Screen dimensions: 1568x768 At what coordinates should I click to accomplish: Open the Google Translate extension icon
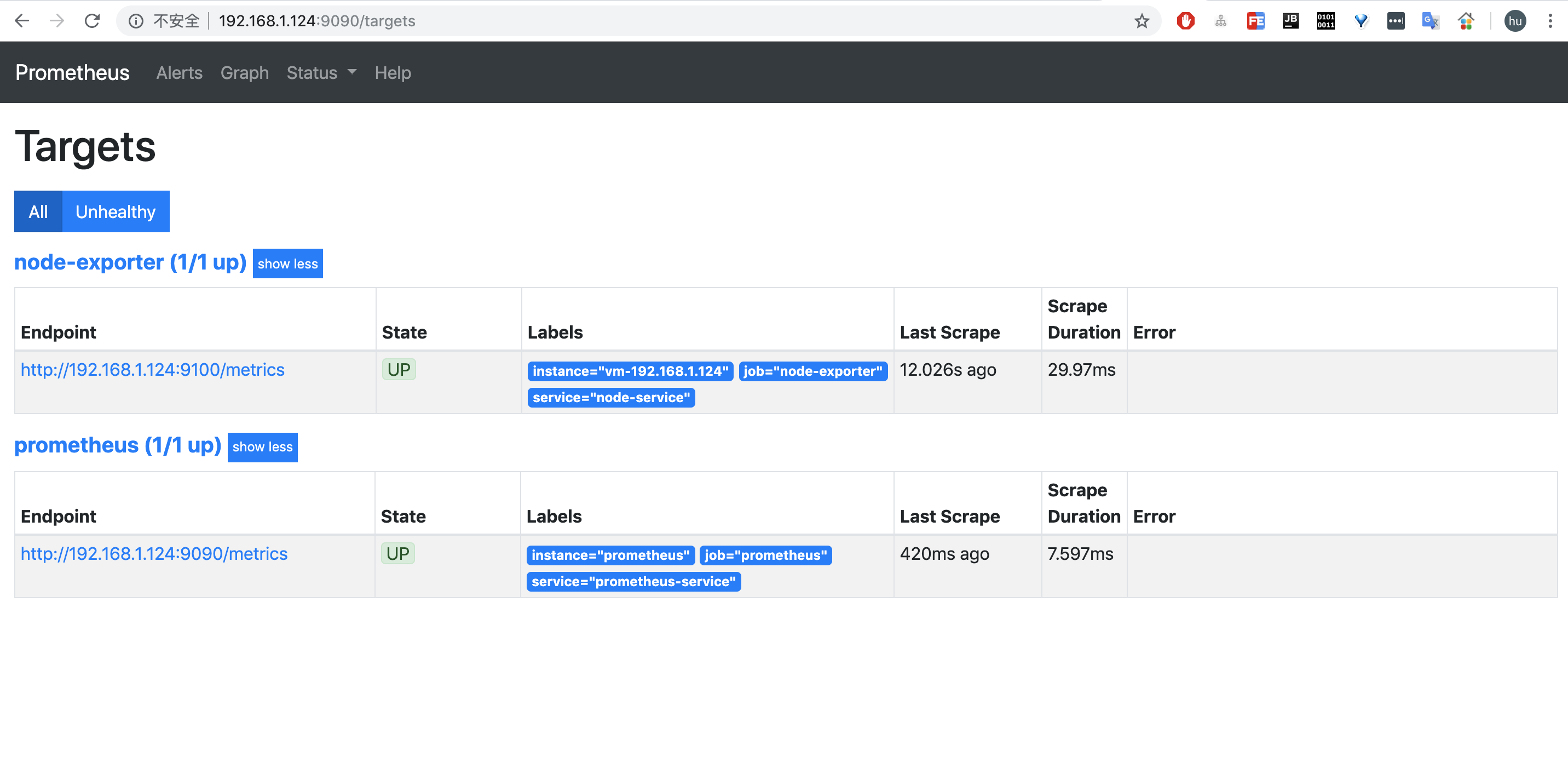(1431, 20)
